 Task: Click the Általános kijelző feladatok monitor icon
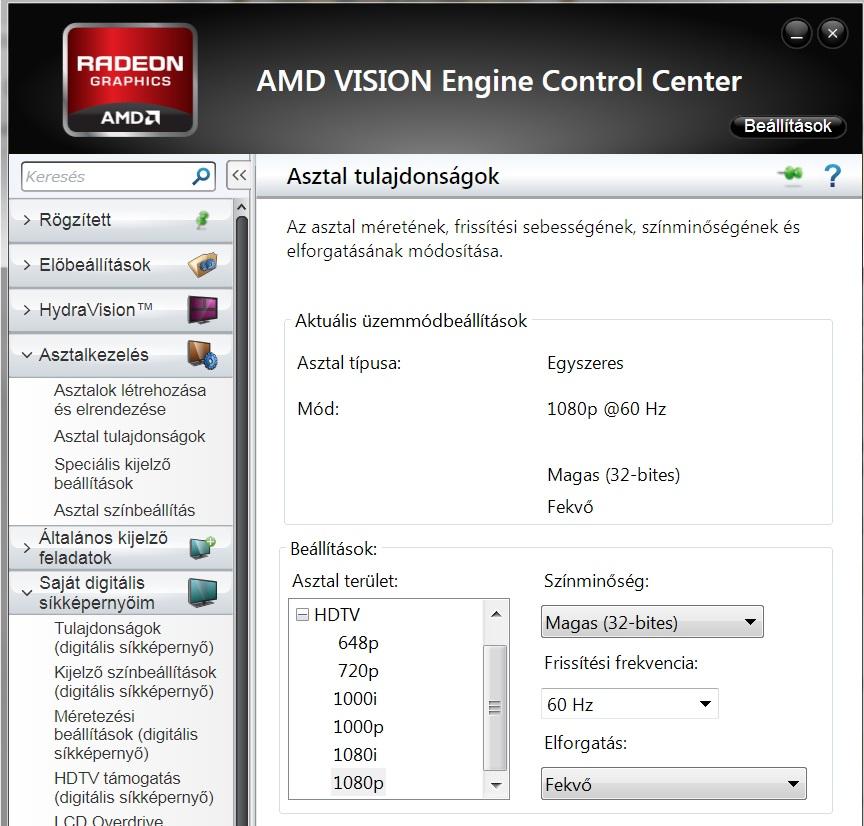pyautogui.click(x=202, y=548)
